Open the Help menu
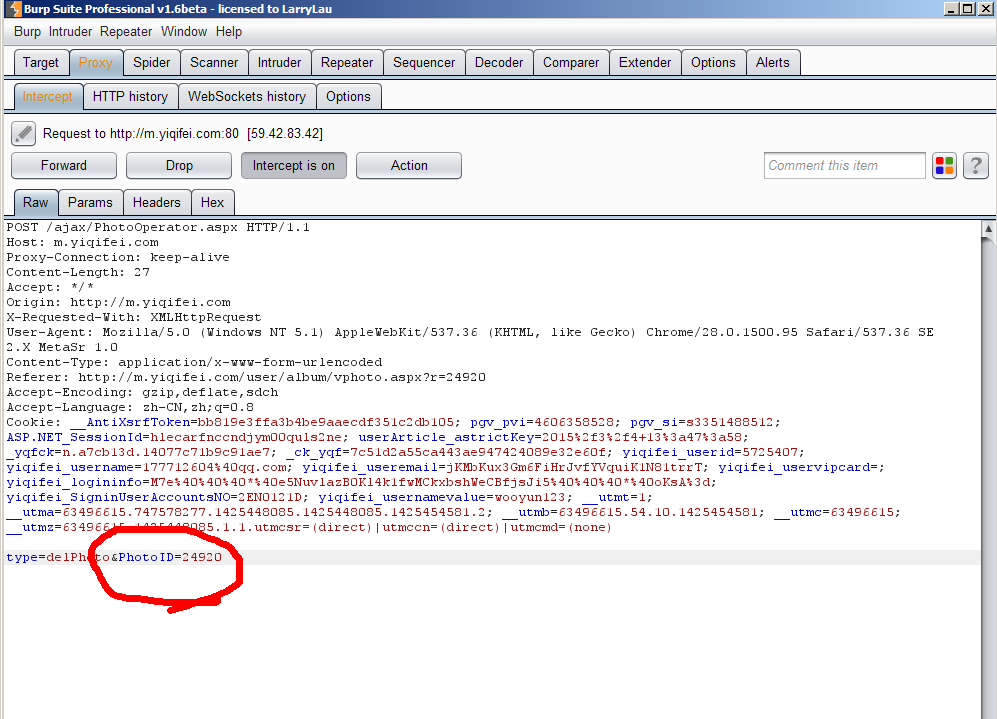The height and width of the screenshot is (719, 997). (x=229, y=32)
